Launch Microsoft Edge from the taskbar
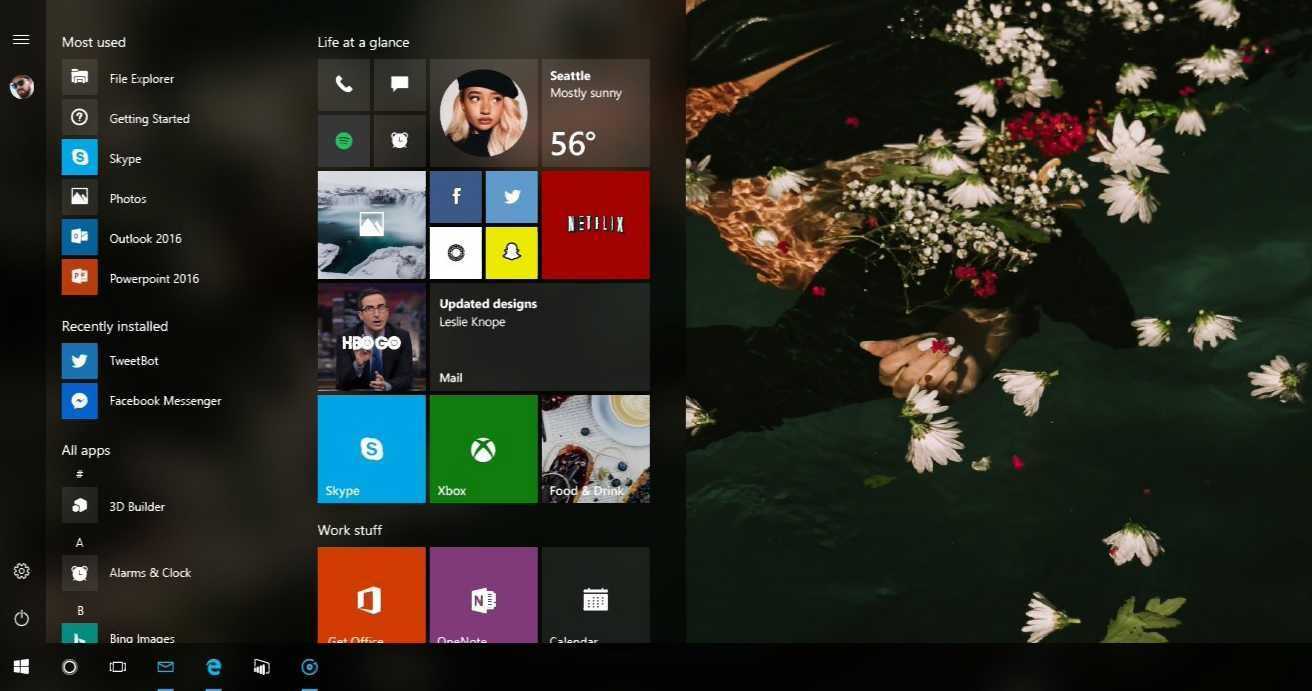Image resolution: width=1312 pixels, height=691 pixels. point(213,667)
